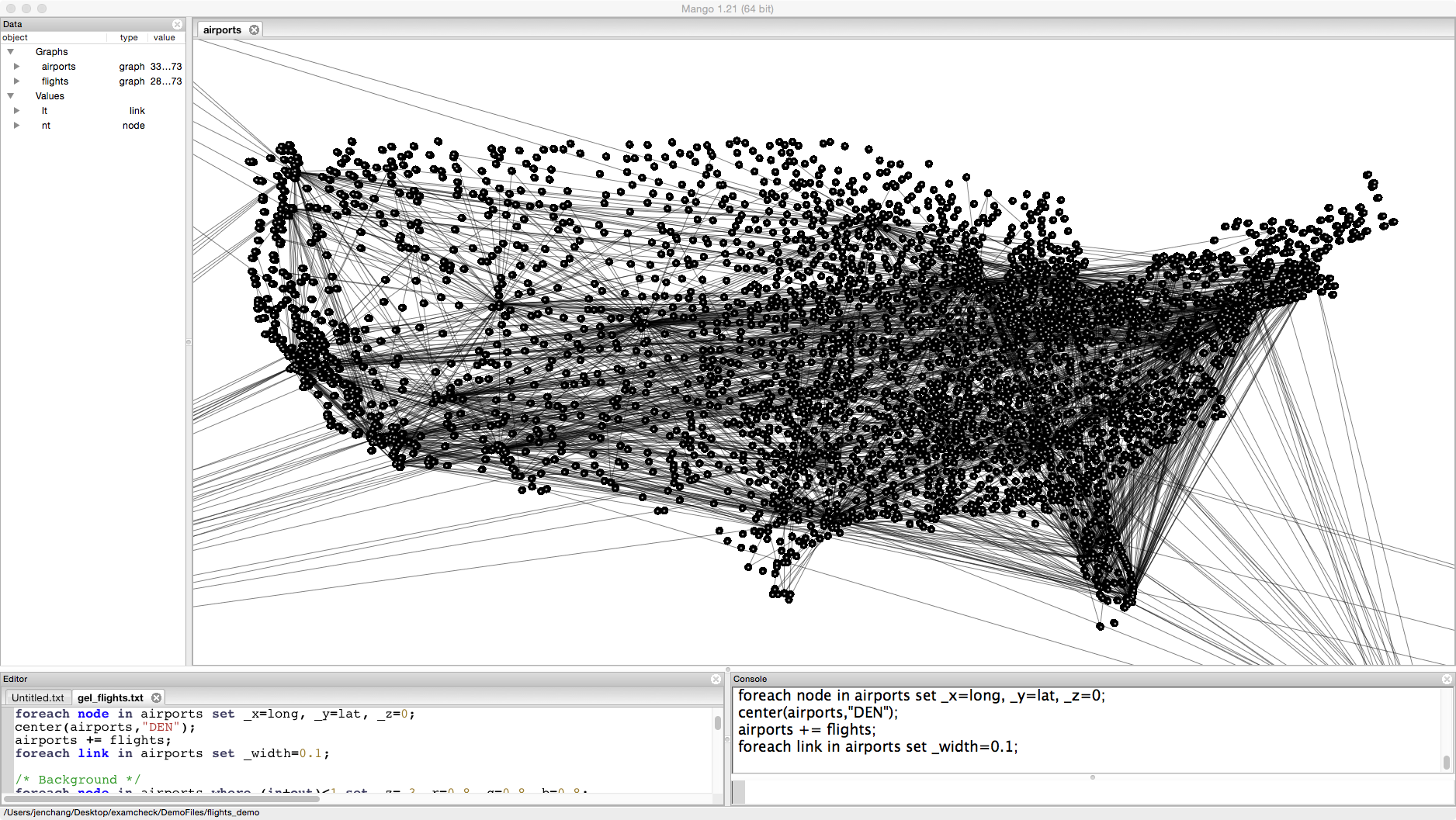
Task: Collapse the Values tree group
Action: tap(11, 96)
